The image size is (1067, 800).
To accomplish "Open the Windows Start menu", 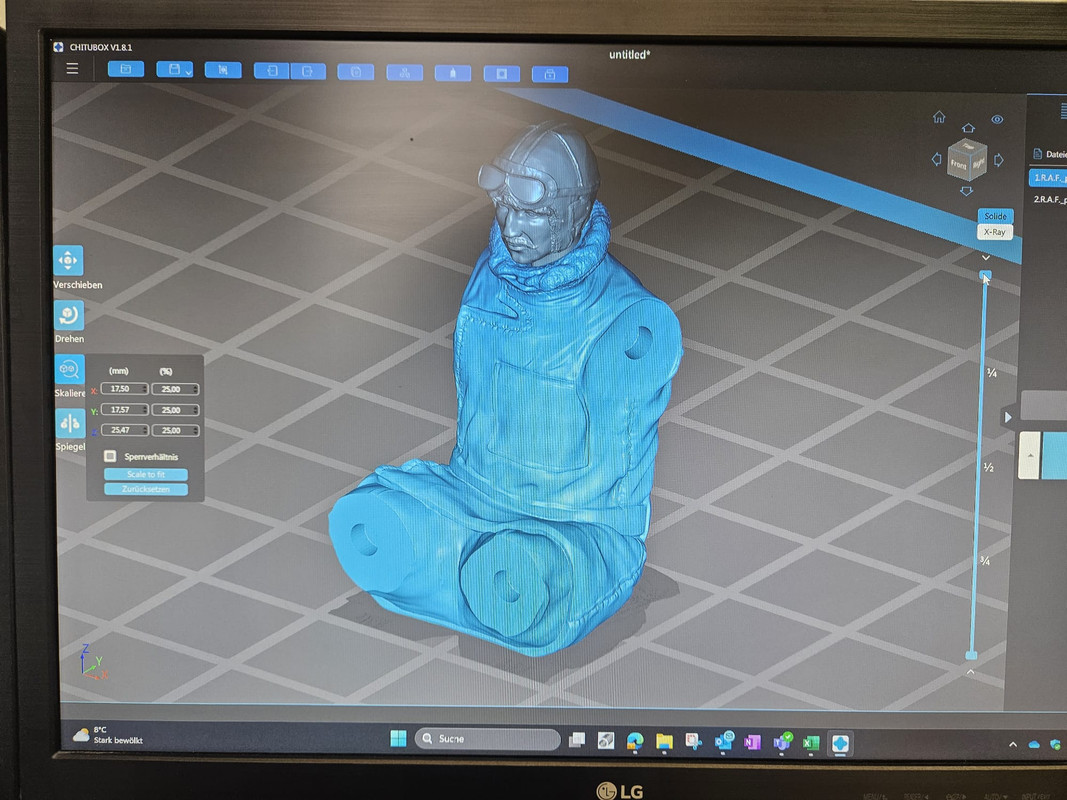I will click(x=398, y=738).
